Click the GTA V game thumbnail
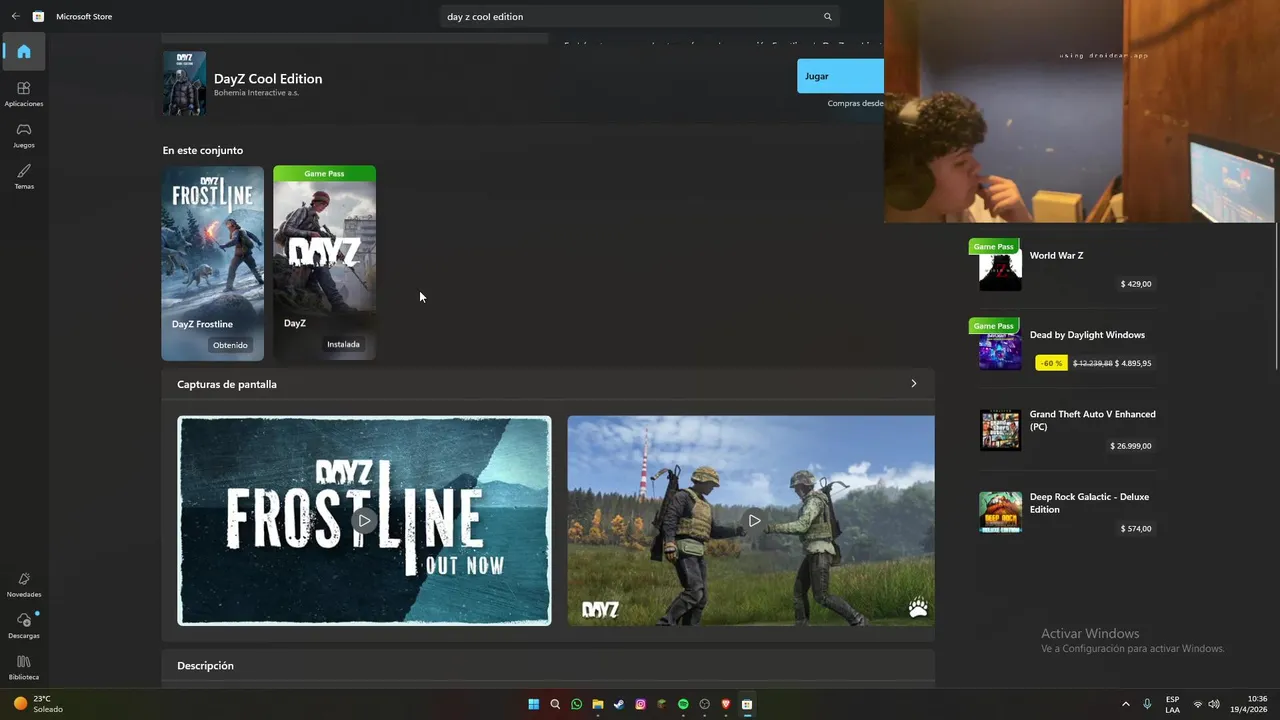The height and width of the screenshot is (720, 1280). pos(1000,430)
